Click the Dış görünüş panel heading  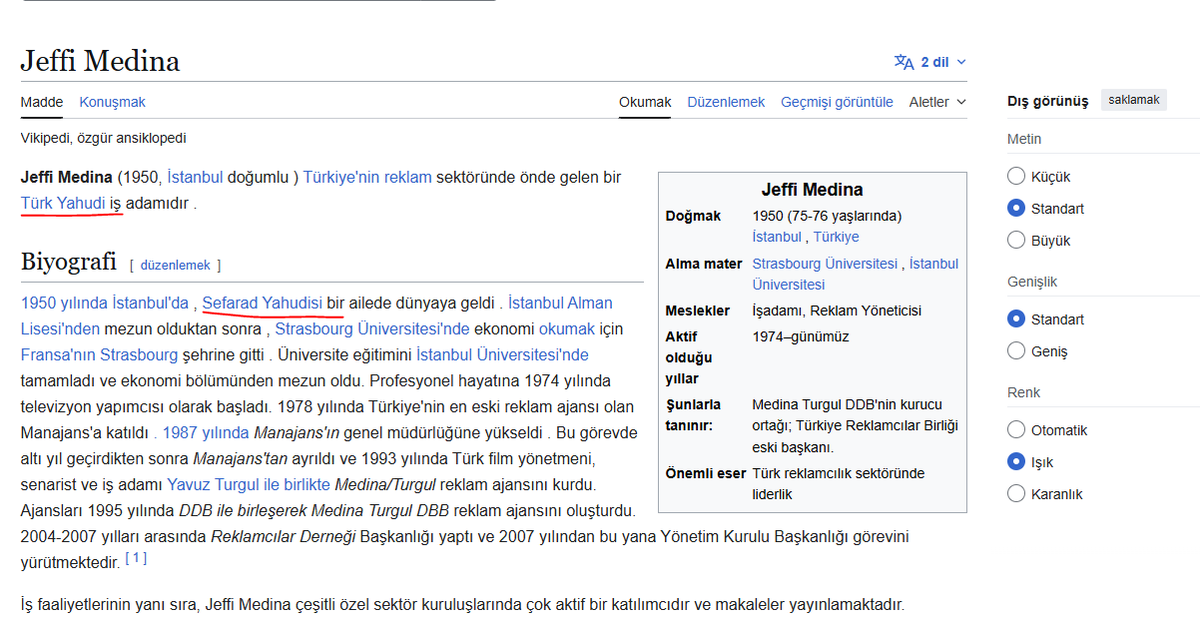click(x=1047, y=101)
